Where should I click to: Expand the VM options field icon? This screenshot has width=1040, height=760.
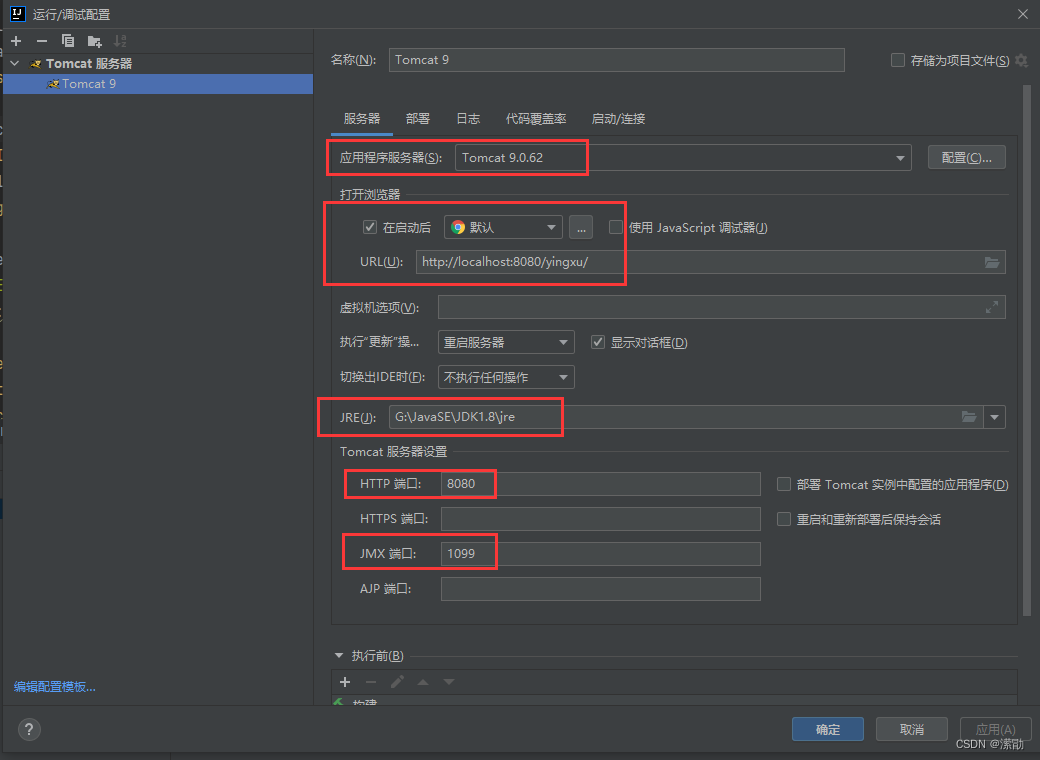tap(992, 307)
